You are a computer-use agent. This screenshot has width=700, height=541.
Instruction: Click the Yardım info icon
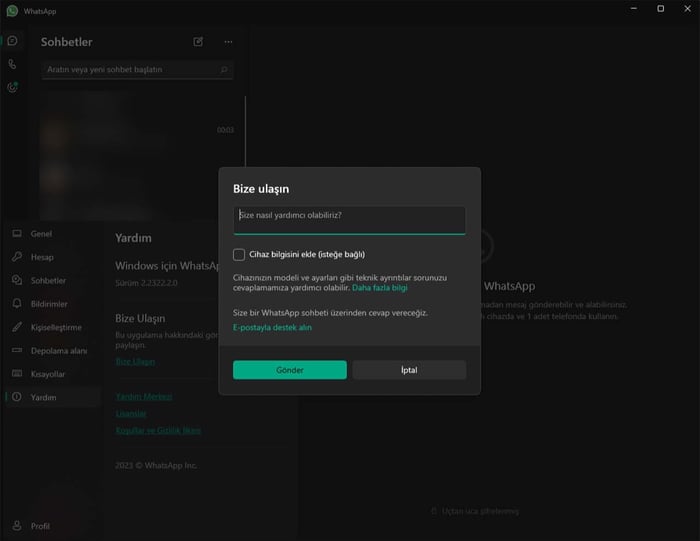17,397
